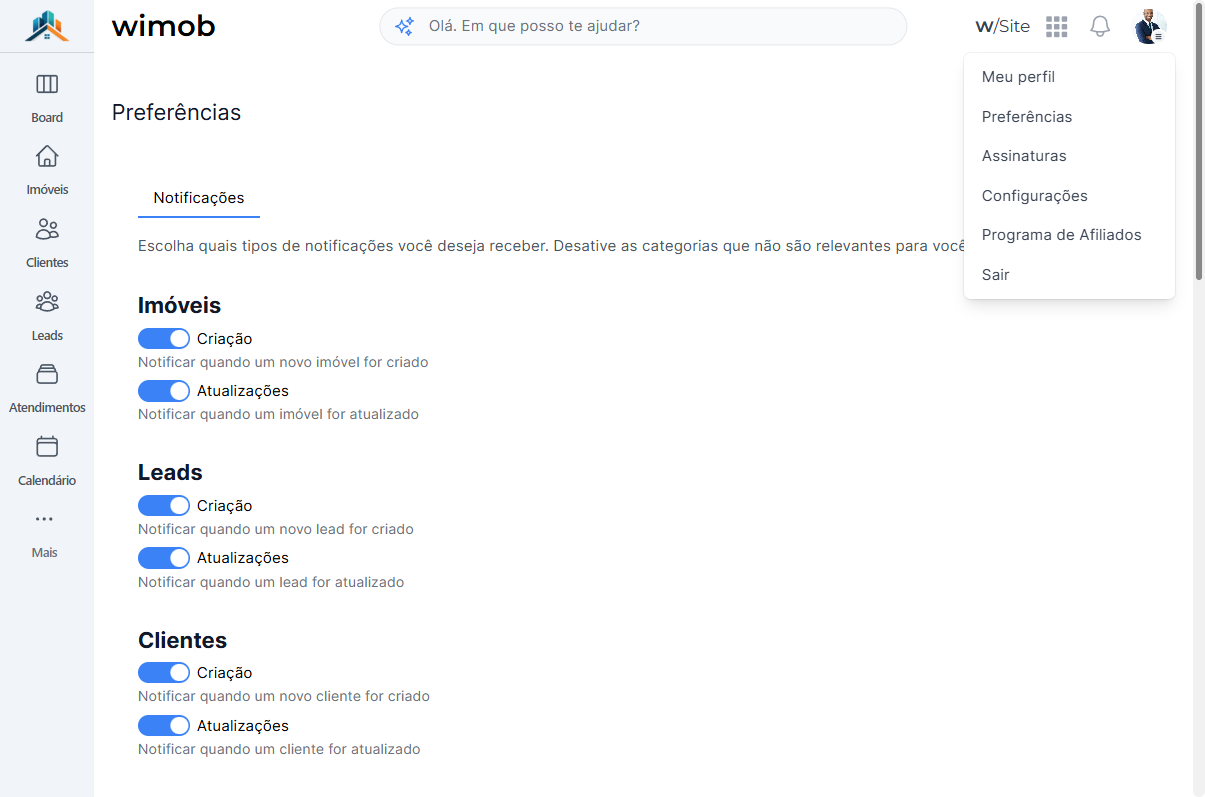Open the apps grid icon
This screenshot has width=1205, height=797.
click(x=1057, y=27)
